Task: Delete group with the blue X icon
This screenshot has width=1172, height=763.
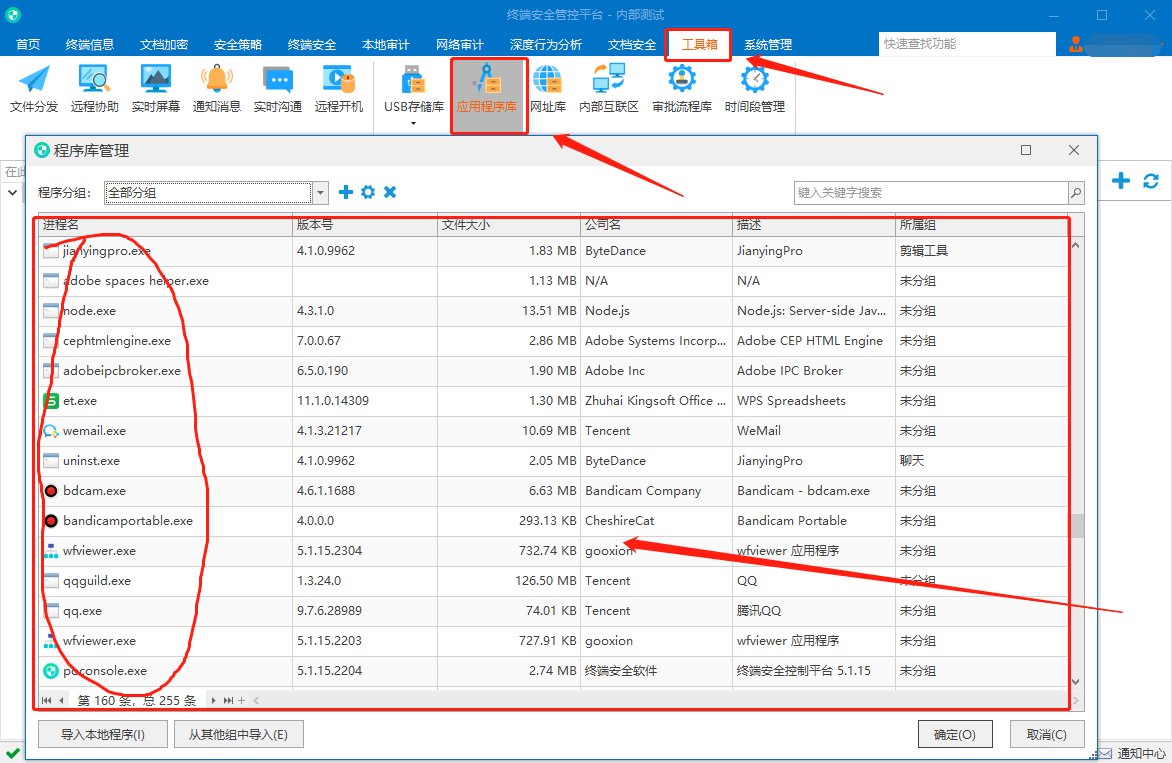Action: point(390,192)
